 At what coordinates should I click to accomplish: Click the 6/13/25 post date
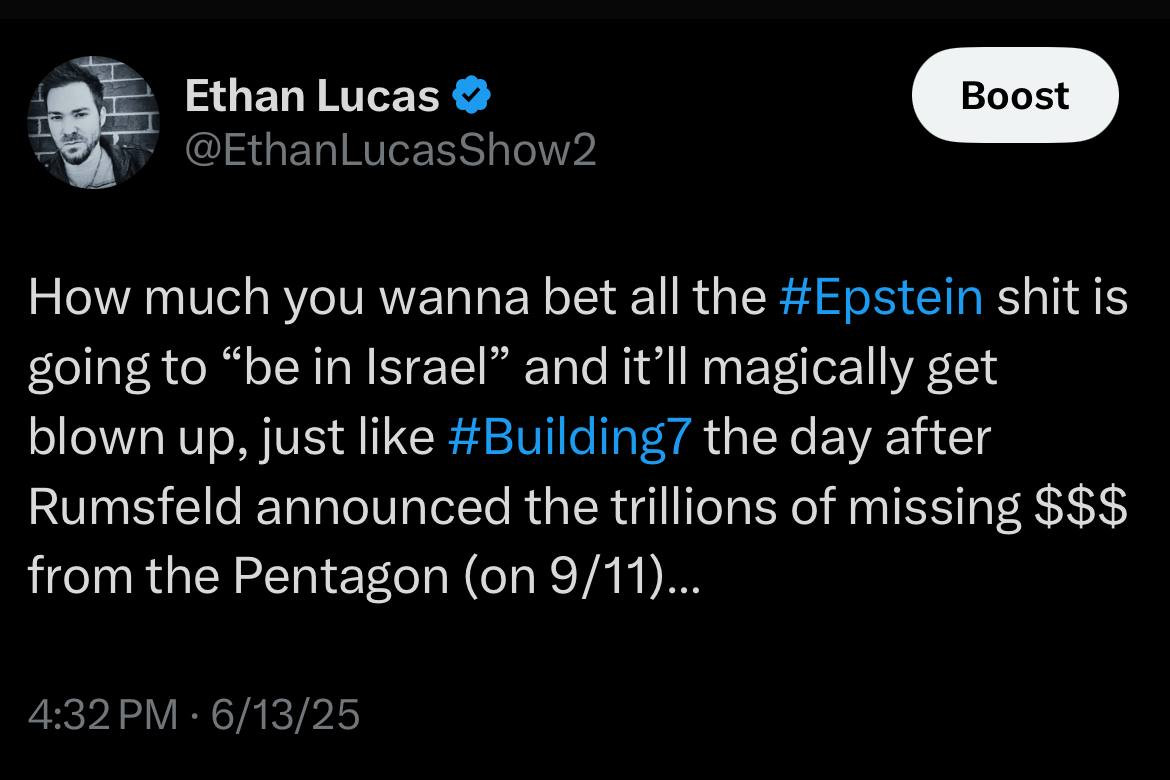point(283,715)
